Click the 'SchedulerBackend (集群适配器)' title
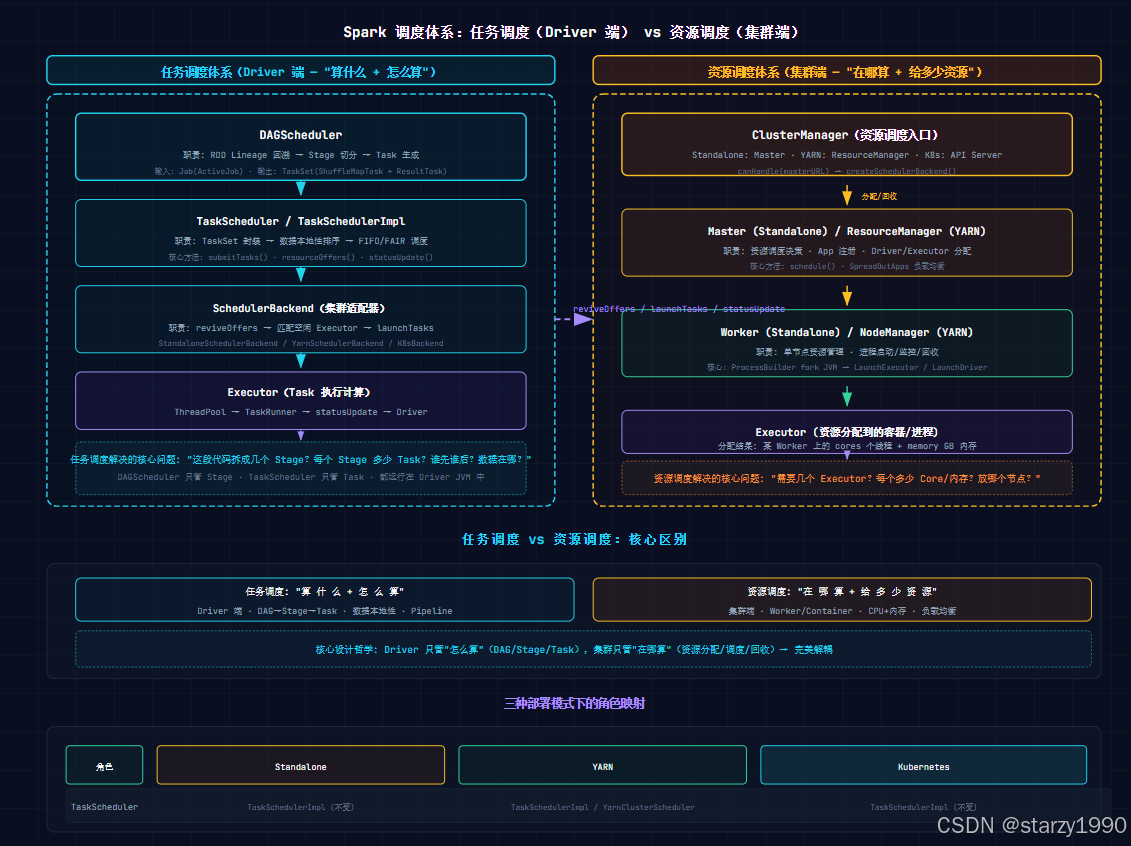 tap(301, 308)
